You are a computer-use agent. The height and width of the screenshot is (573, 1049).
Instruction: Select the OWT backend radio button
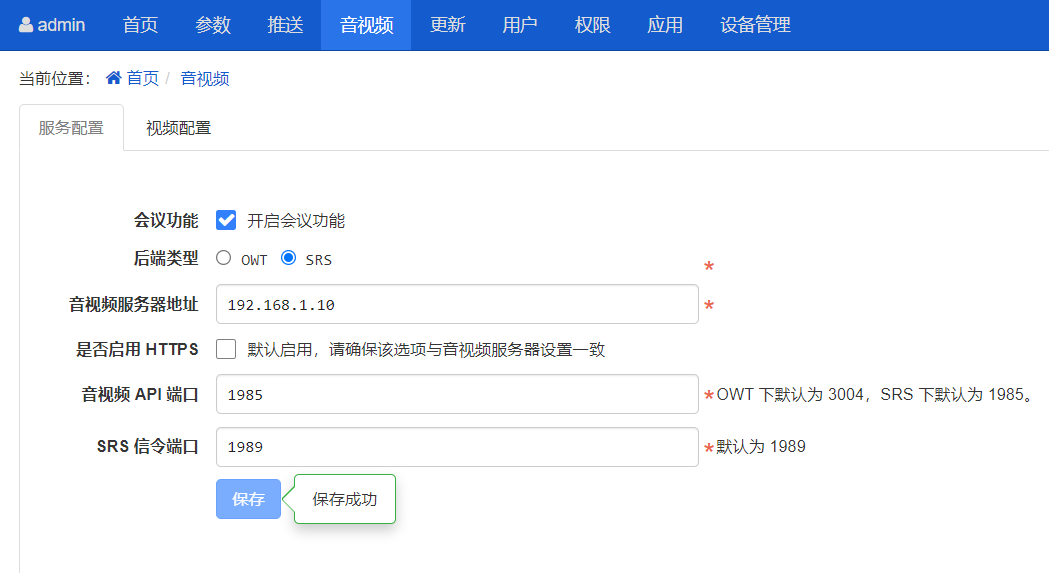coord(224,258)
